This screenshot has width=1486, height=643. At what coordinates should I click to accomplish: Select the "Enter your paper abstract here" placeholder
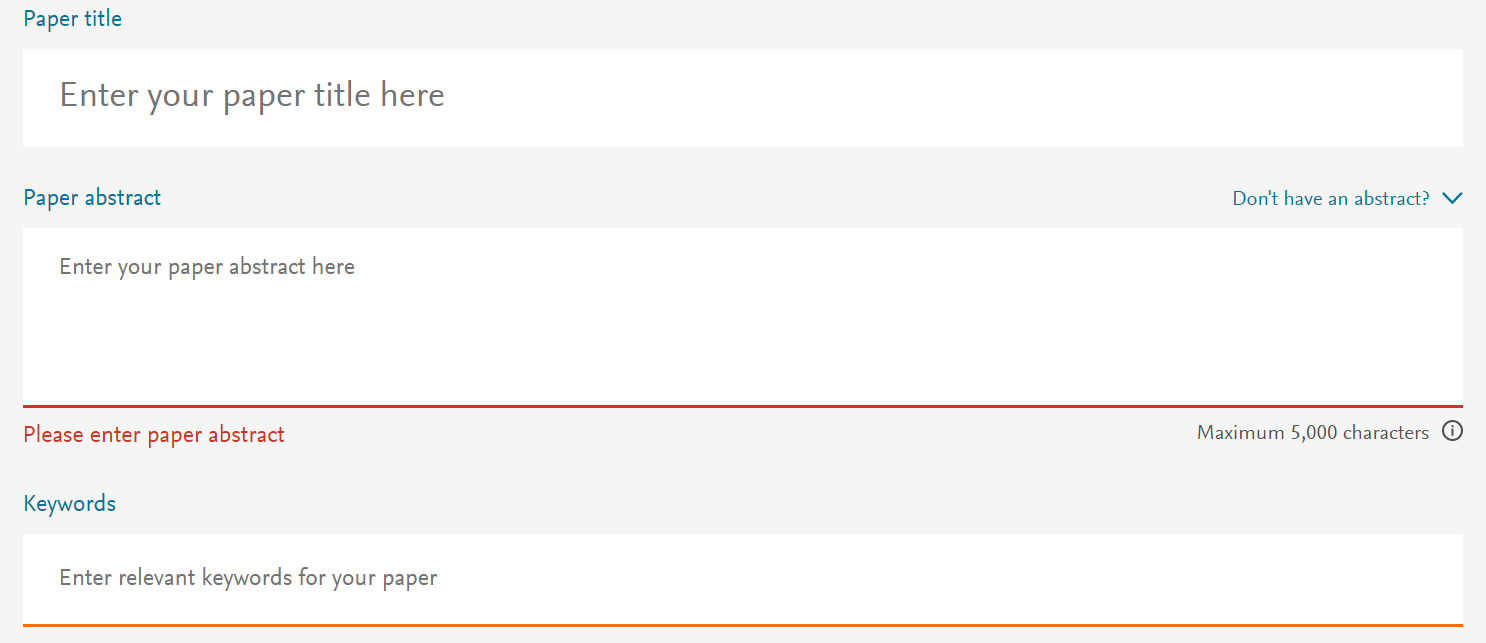pos(207,267)
